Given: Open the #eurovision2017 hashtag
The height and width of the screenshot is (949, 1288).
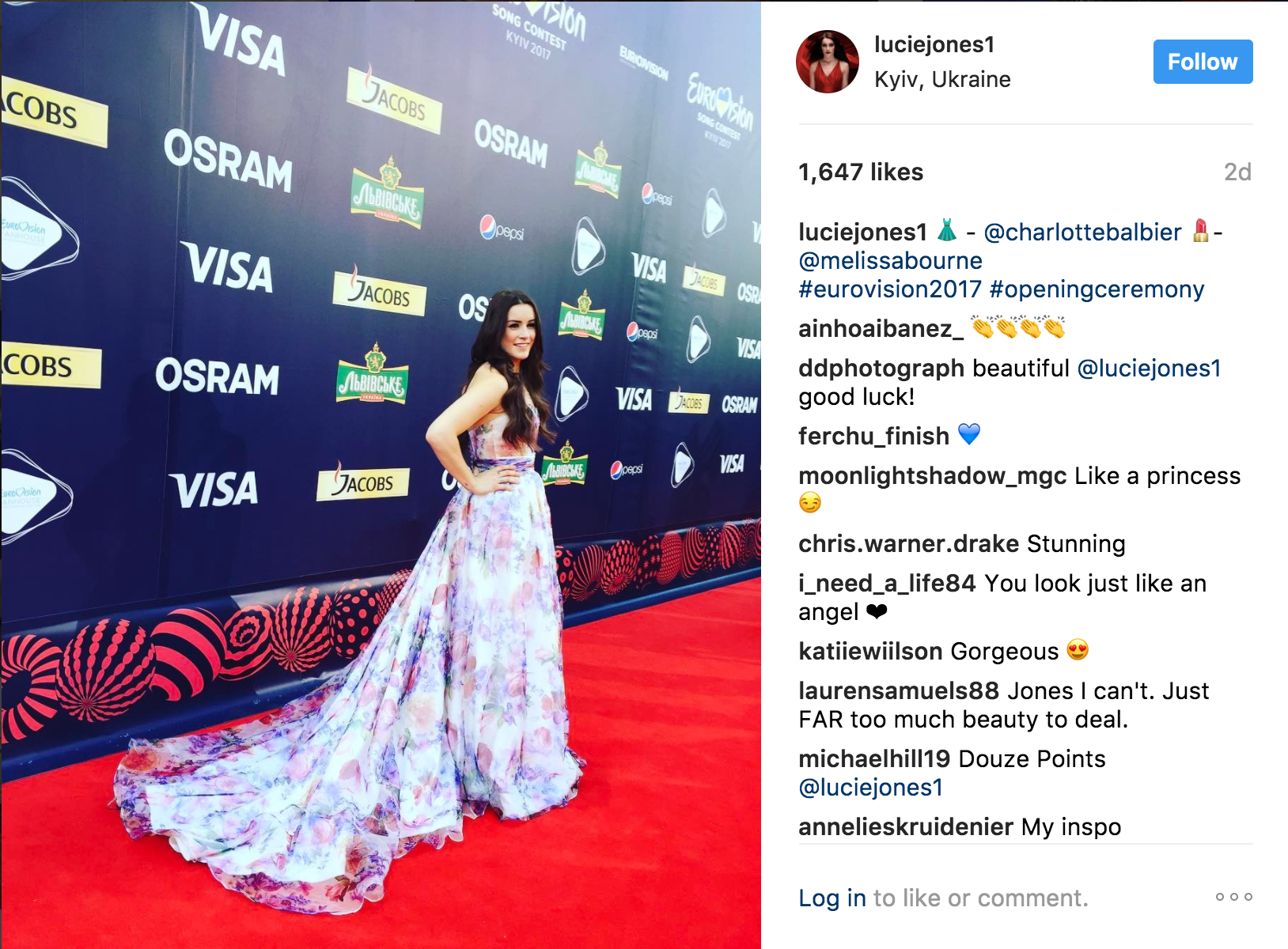Looking at the screenshot, I should [890, 289].
